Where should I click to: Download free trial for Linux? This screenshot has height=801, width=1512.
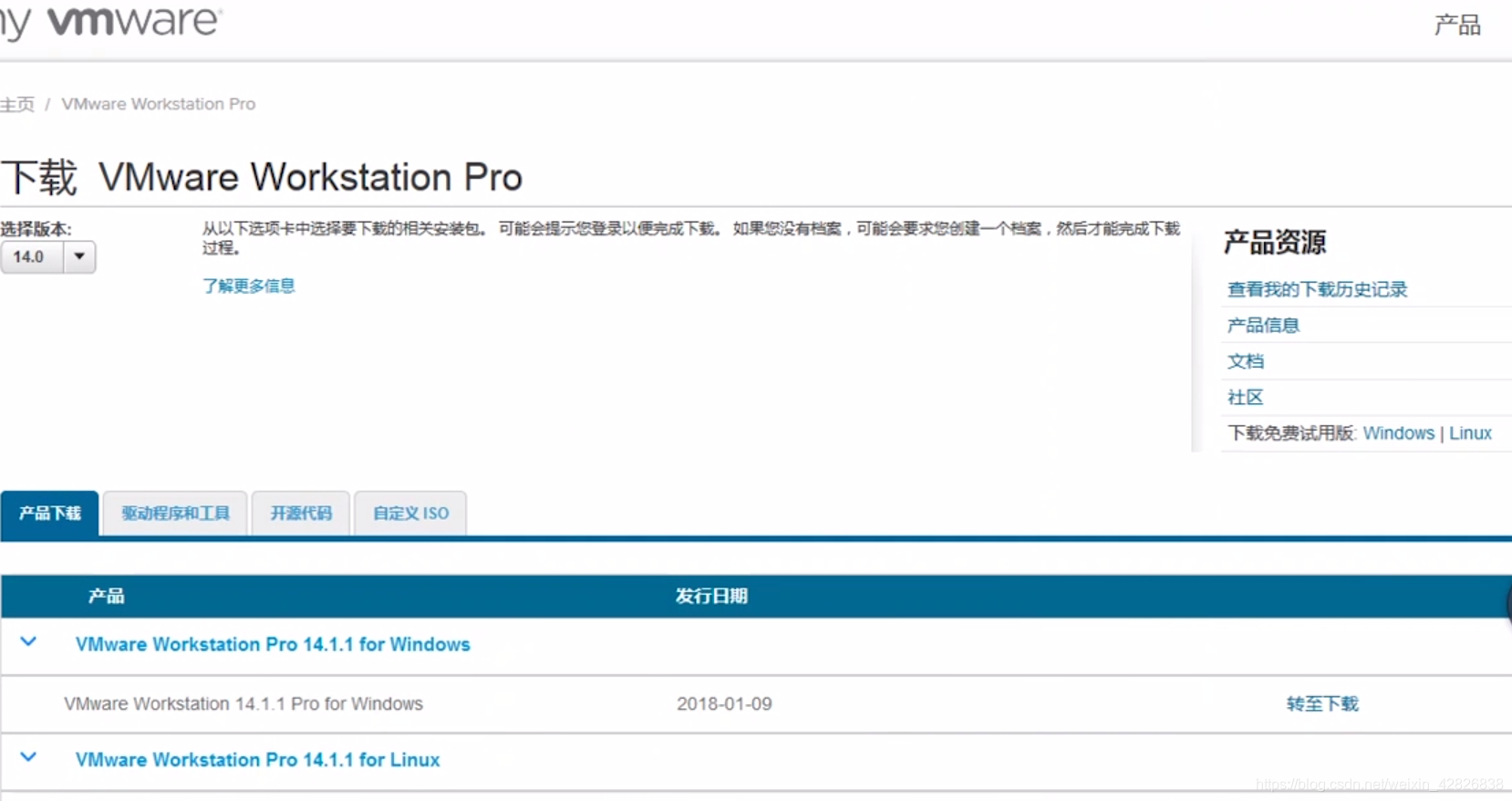(1470, 433)
